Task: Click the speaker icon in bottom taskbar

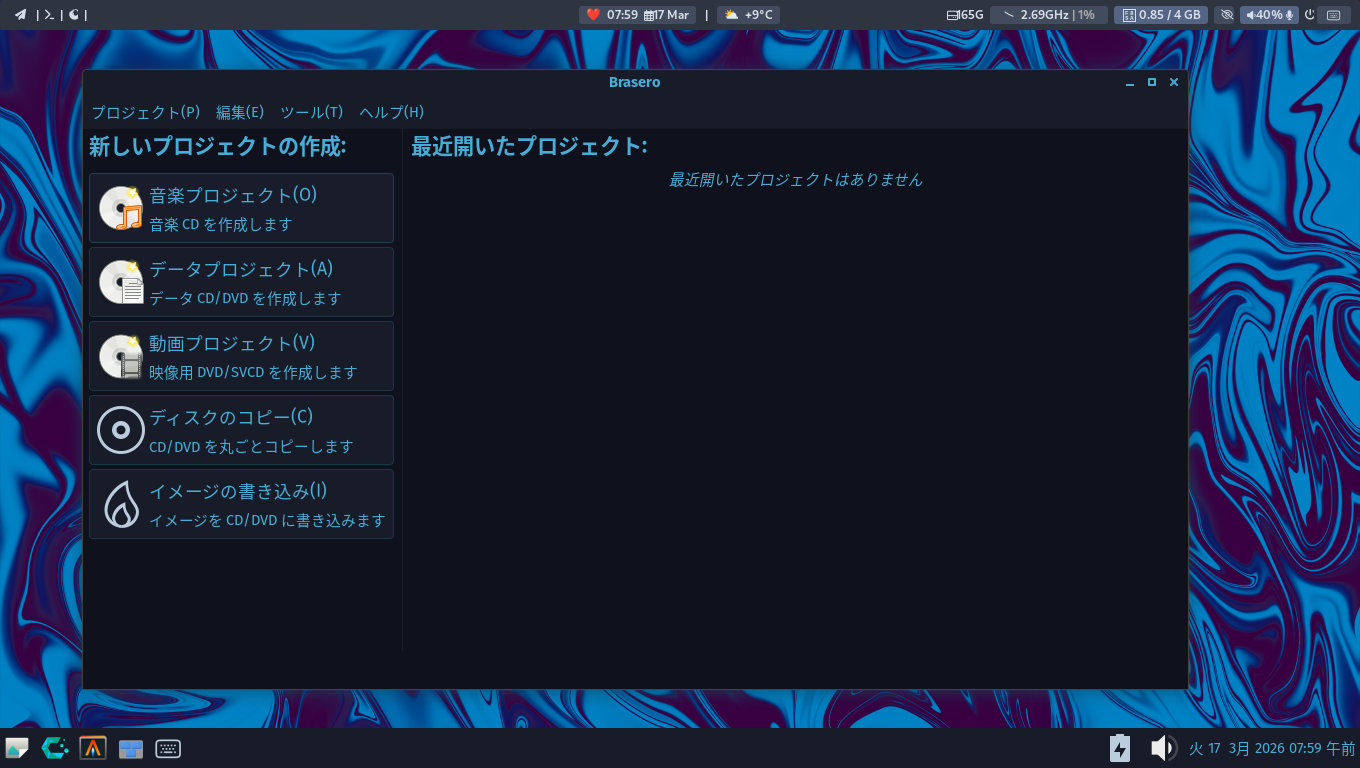Action: (1162, 748)
